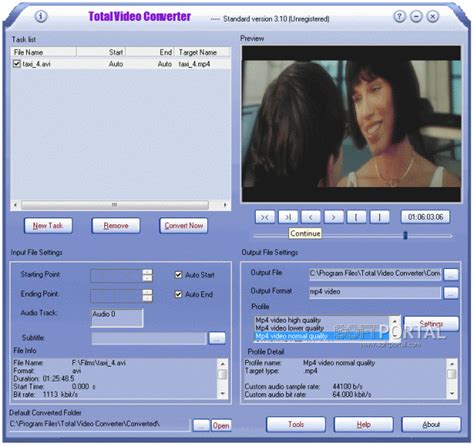
Task: Step forward one frame in the preview
Action: [x=334, y=217]
